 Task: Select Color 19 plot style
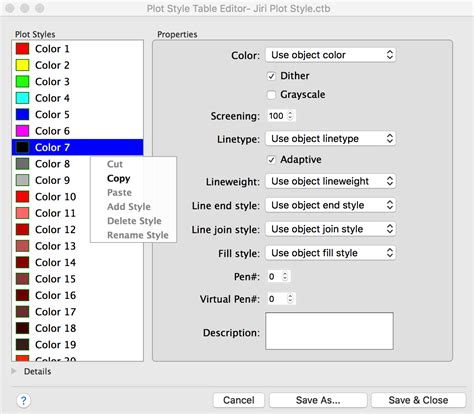pos(77,345)
